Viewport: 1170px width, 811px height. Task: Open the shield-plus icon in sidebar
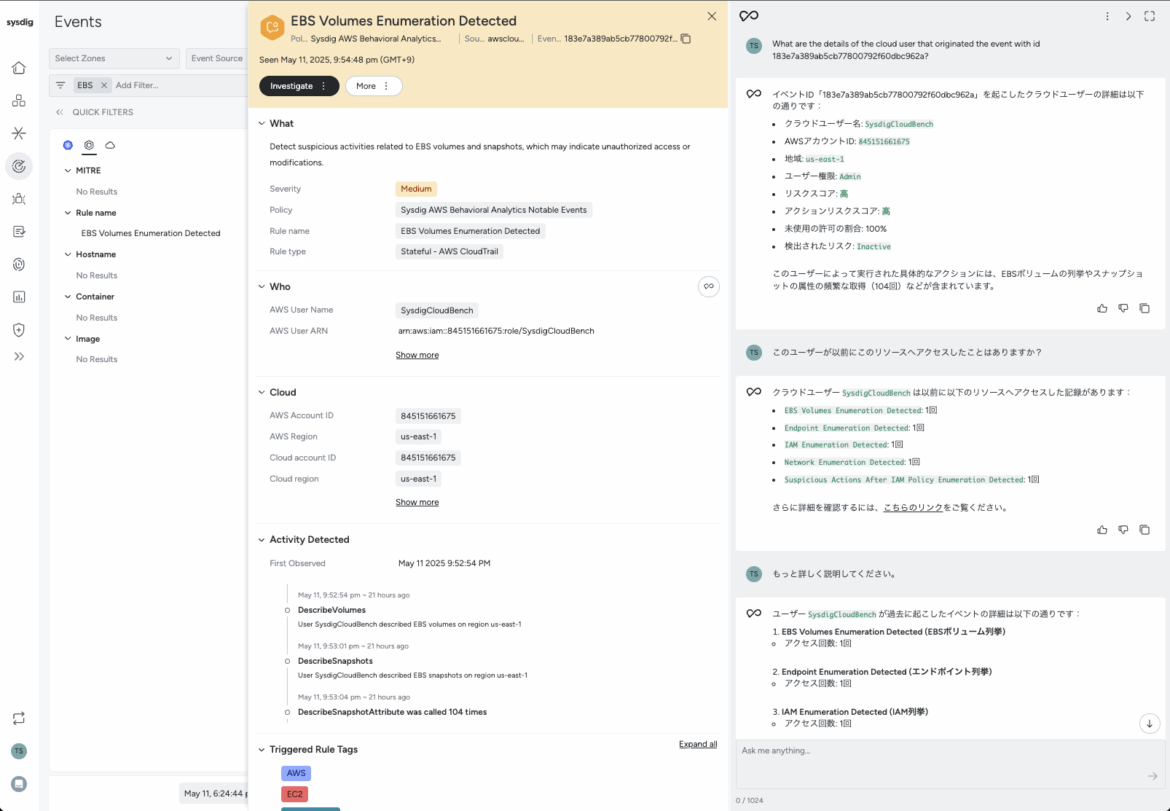19,330
